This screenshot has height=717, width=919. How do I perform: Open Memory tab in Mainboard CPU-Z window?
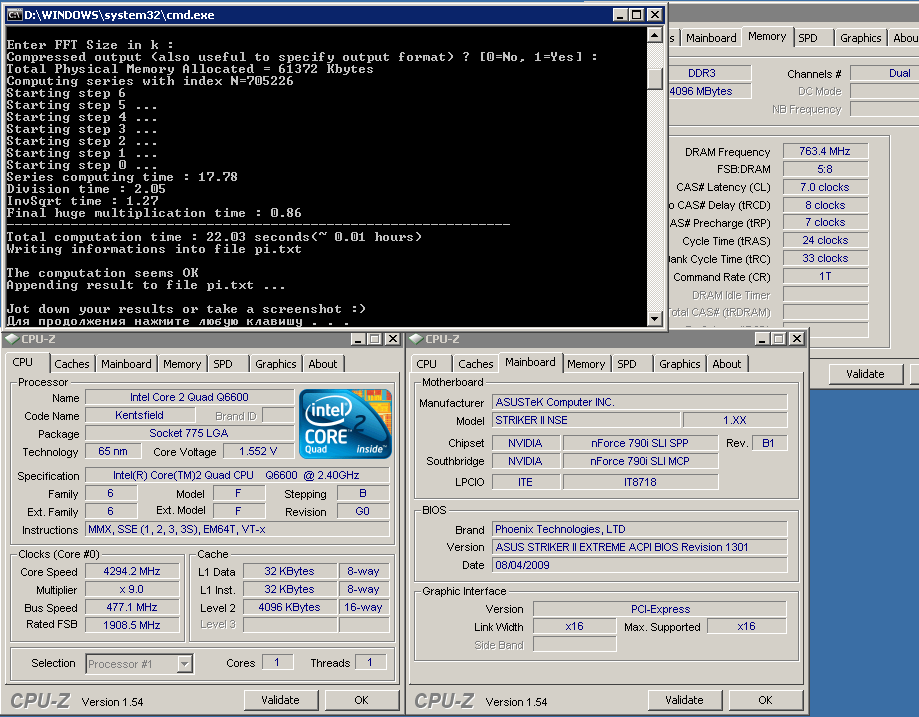pos(586,364)
